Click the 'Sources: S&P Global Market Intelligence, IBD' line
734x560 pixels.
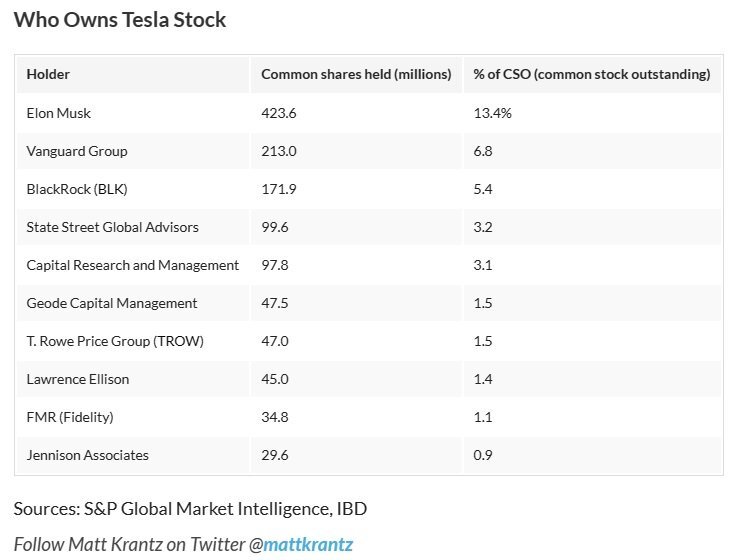pyautogui.click(x=190, y=508)
